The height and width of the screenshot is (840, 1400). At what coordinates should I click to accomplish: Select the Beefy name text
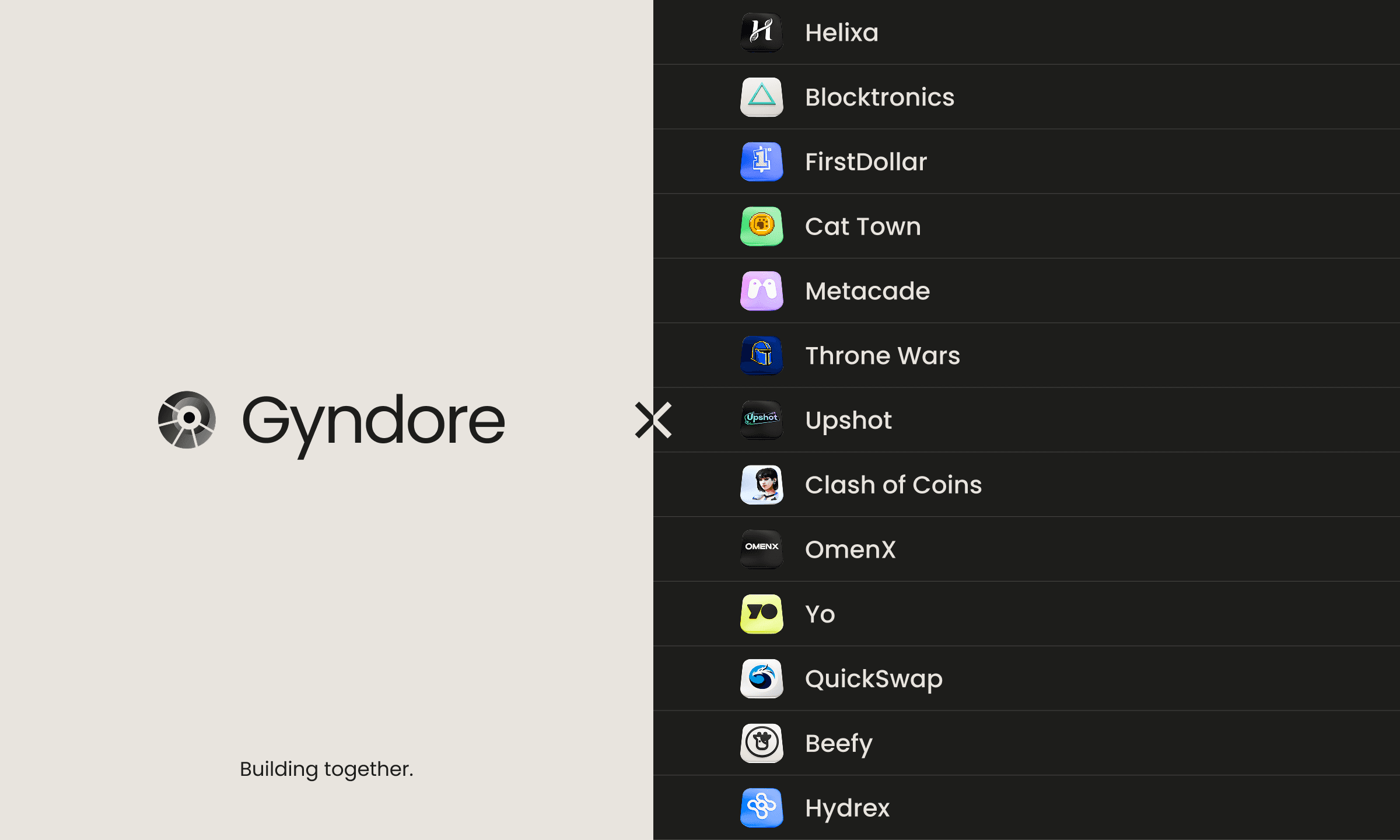point(839,744)
